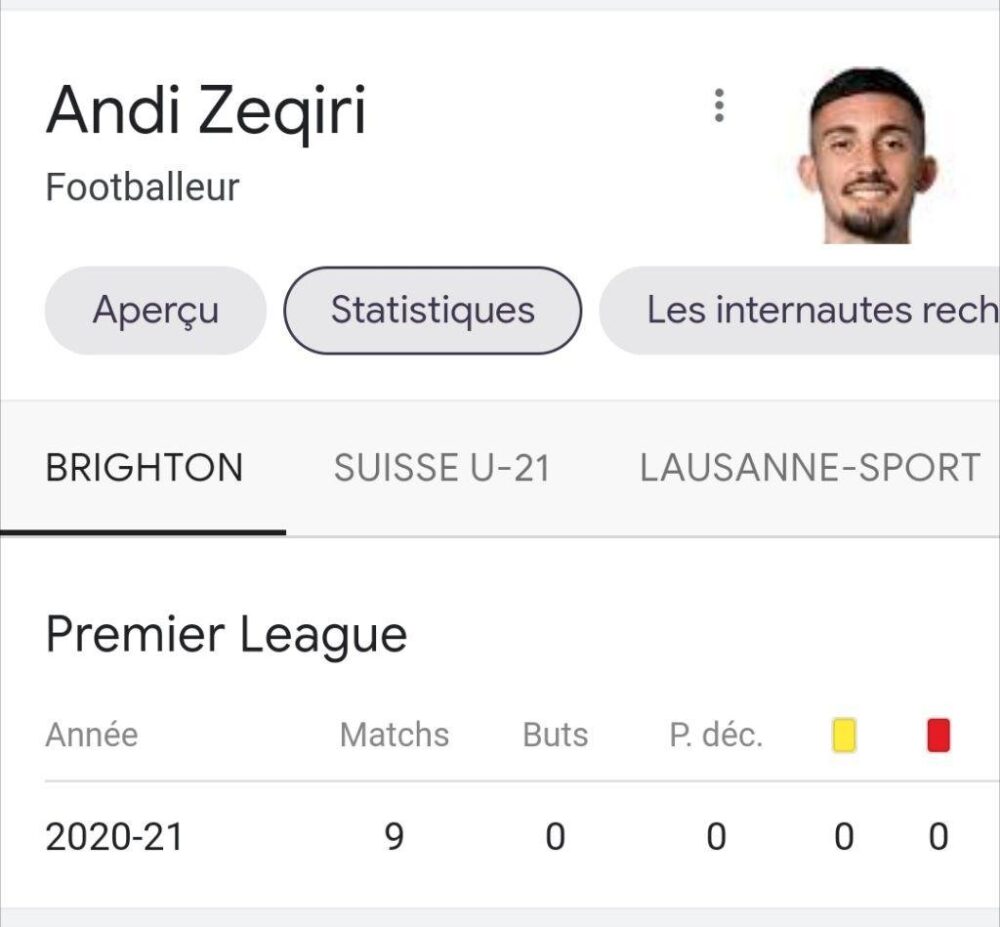The height and width of the screenshot is (927, 1000).
Task: Switch to the SUISSE U-21 tab
Action: pyautogui.click(x=442, y=468)
